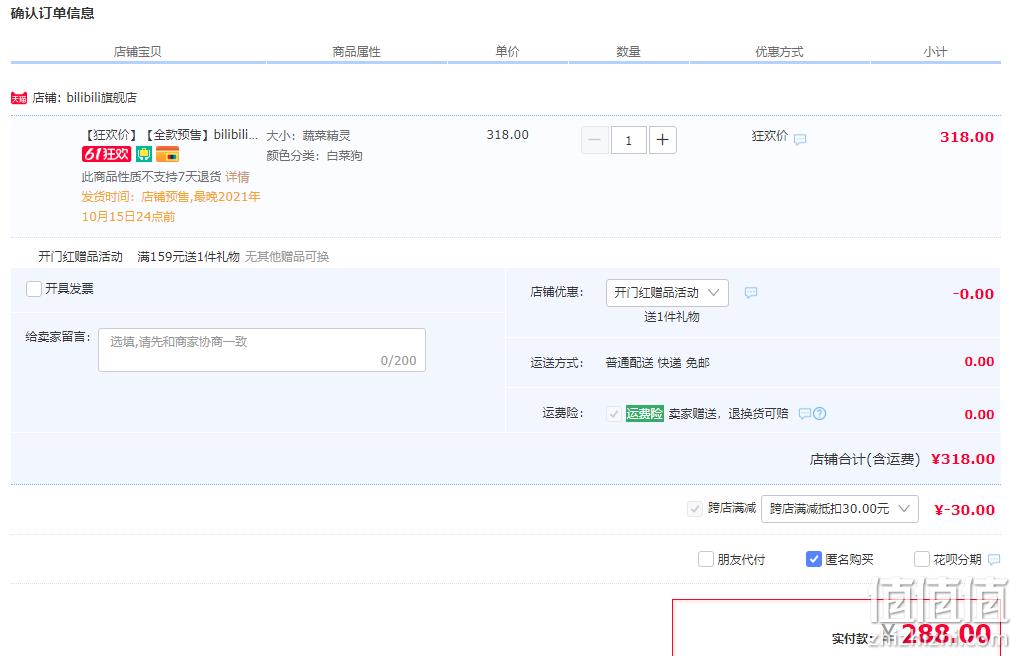Click the unit price 318.00
The width and height of the screenshot is (1018, 656).
(x=508, y=135)
